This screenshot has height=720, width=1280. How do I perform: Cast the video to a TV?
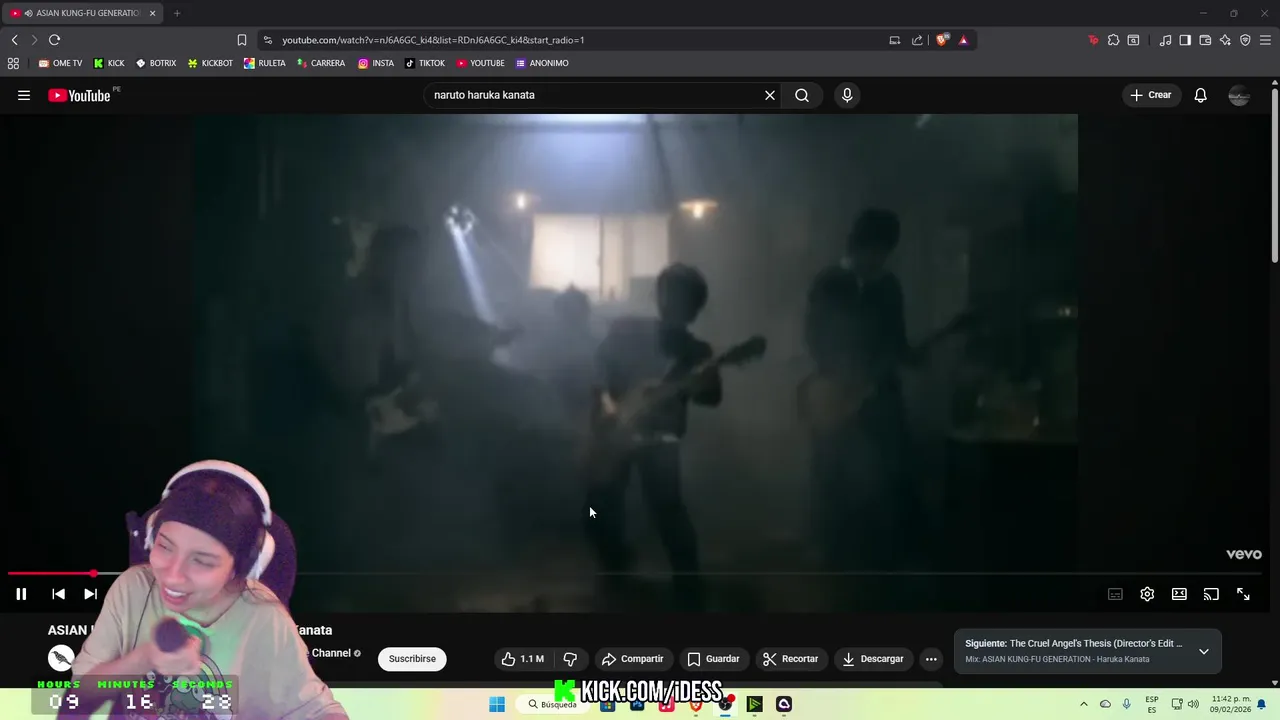[1211, 594]
